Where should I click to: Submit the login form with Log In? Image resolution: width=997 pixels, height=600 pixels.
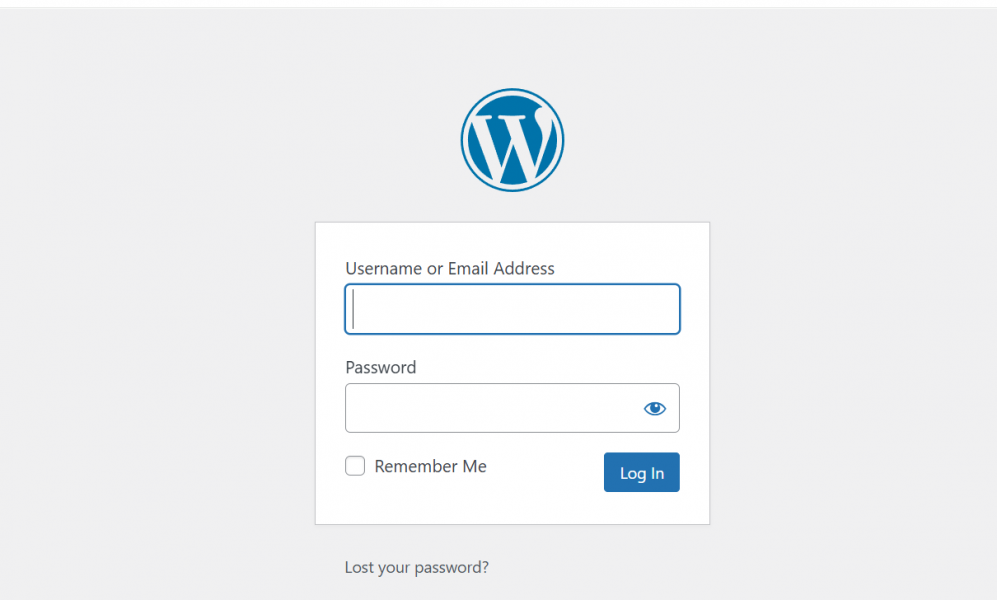pyautogui.click(x=641, y=473)
